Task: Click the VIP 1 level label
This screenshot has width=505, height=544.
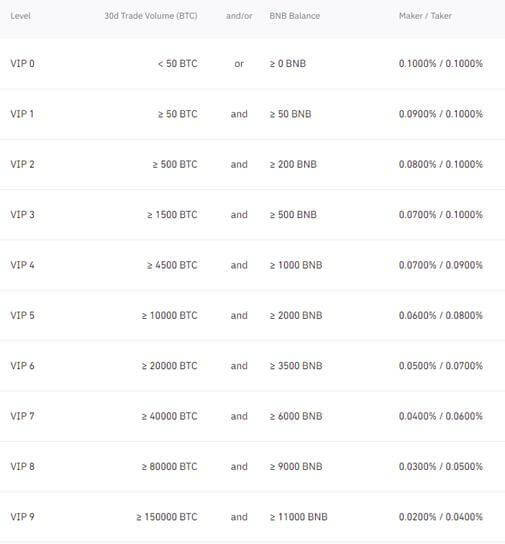Action: click(x=22, y=114)
